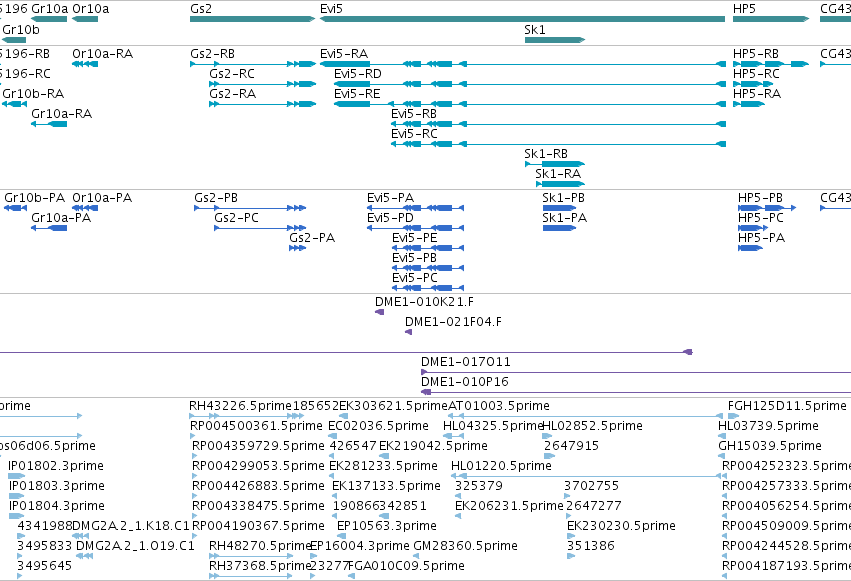The height and width of the screenshot is (581, 851).
Task: Click EST label EK281233.5prime
Action: 384,467
